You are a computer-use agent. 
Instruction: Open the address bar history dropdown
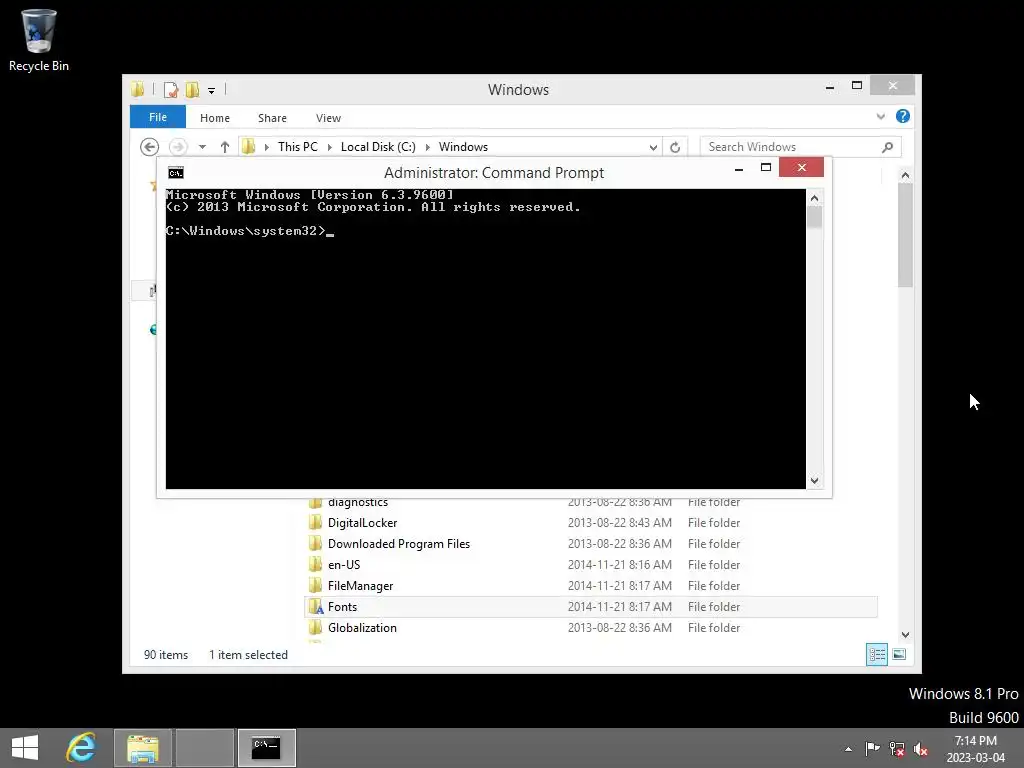coord(652,147)
